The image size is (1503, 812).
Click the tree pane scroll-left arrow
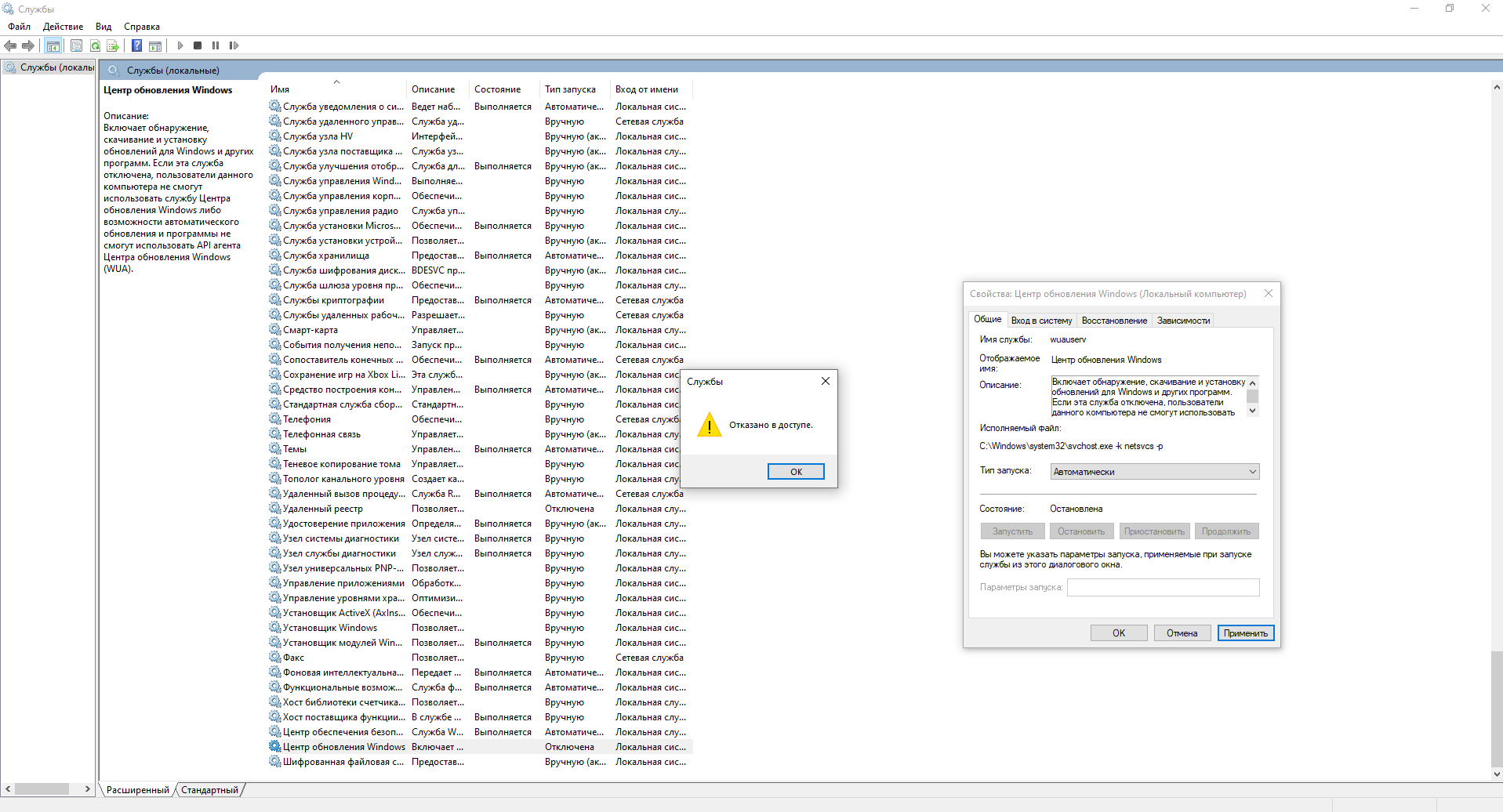8,789
